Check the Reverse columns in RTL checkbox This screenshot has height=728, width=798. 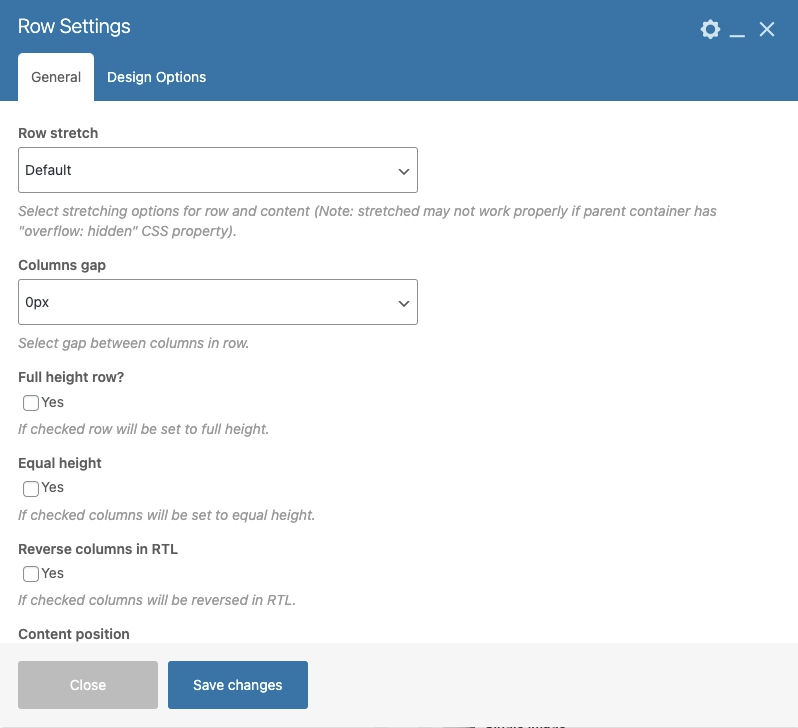pos(31,574)
